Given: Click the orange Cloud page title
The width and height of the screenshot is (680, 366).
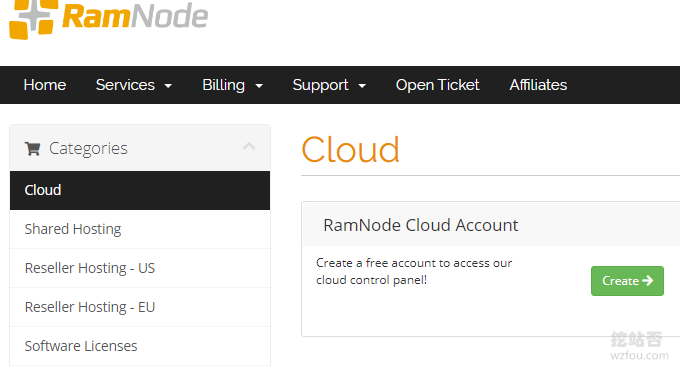Looking at the screenshot, I should click(350, 150).
